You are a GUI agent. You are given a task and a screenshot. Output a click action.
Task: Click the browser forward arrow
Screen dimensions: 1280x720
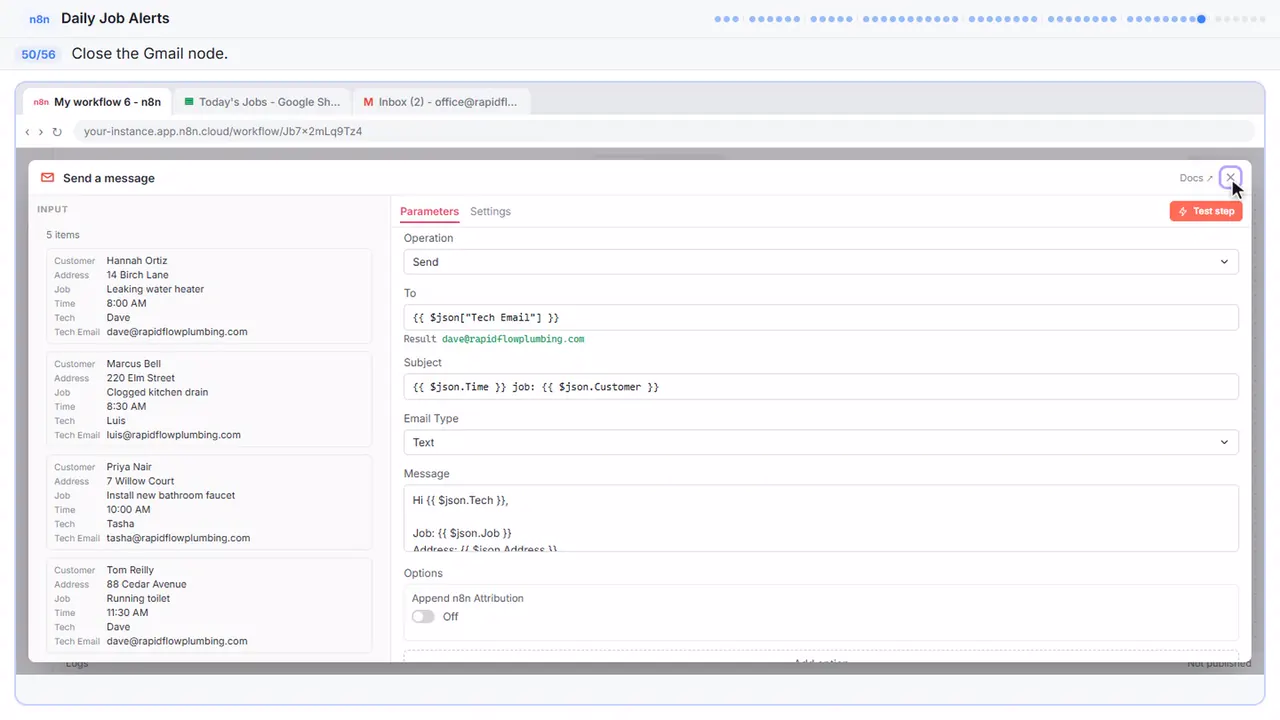pos(41,131)
